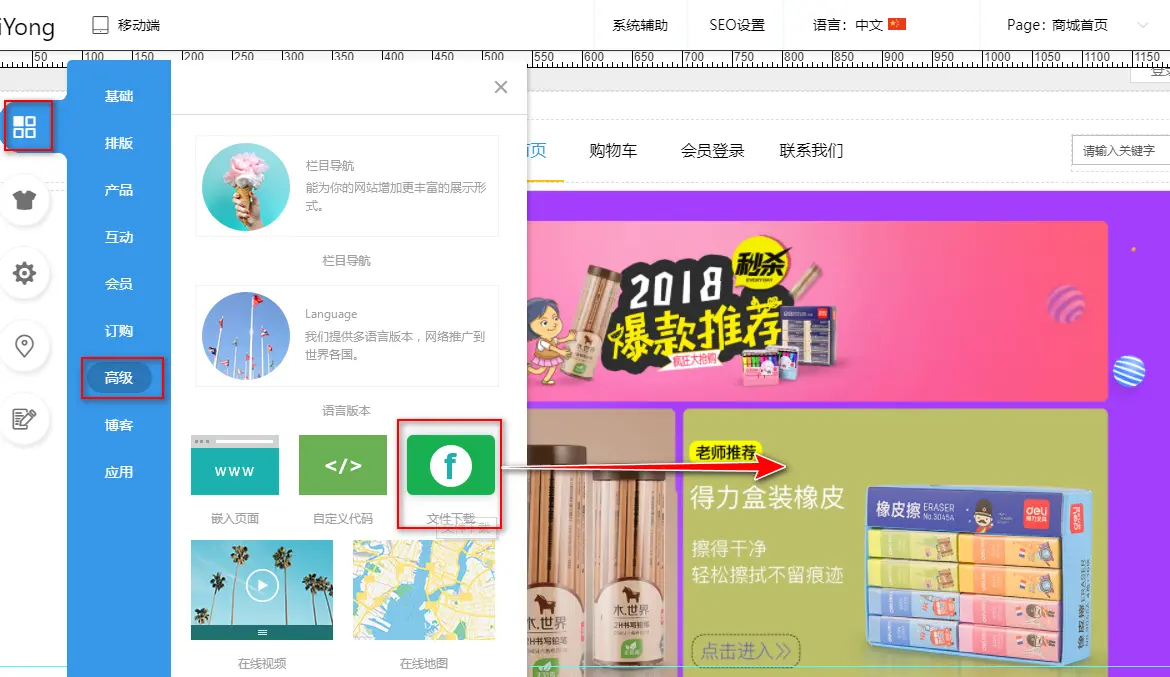Open the theme shirt icon in sidebar
This screenshot has height=677, width=1170.
pos(25,199)
